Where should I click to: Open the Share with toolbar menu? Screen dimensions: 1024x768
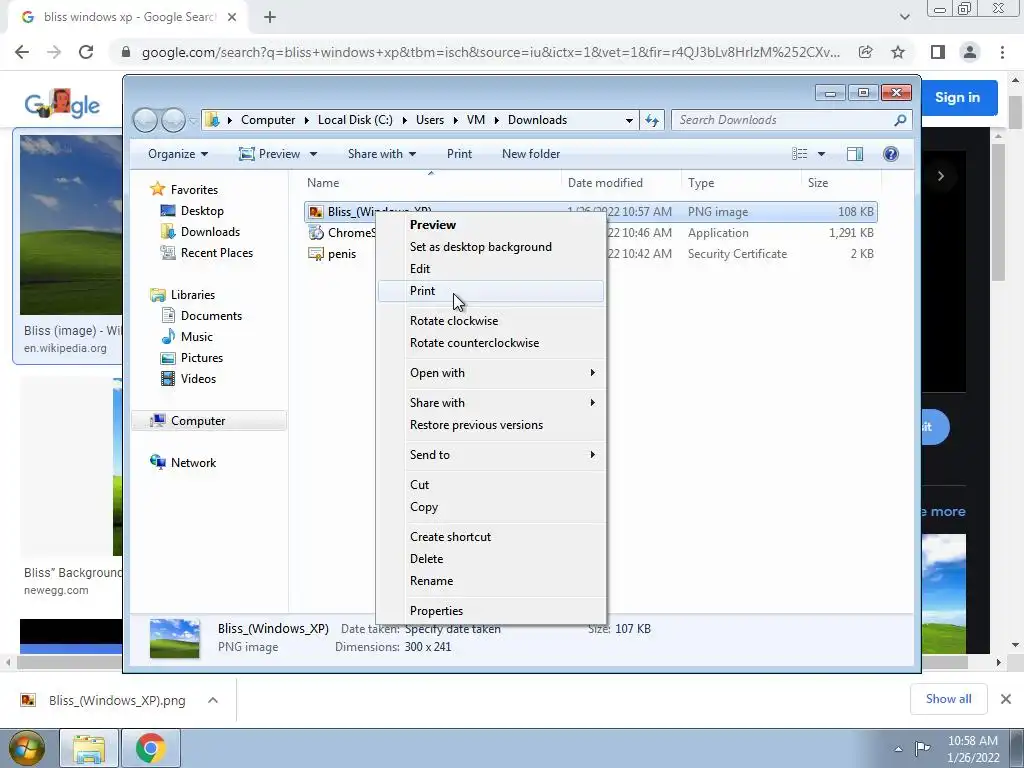pos(381,154)
